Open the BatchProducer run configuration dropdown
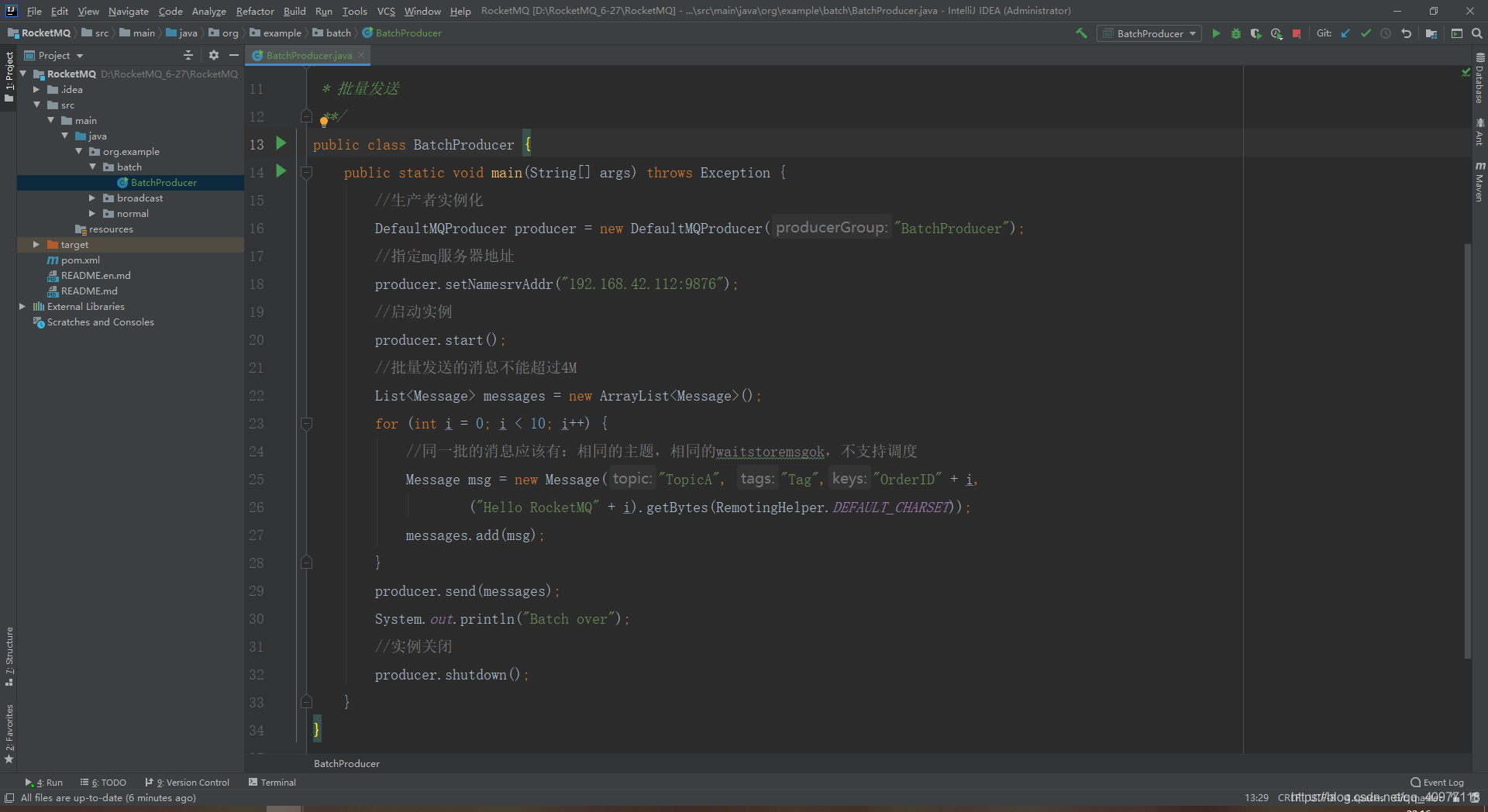This screenshot has width=1488, height=812. tap(1149, 33)
